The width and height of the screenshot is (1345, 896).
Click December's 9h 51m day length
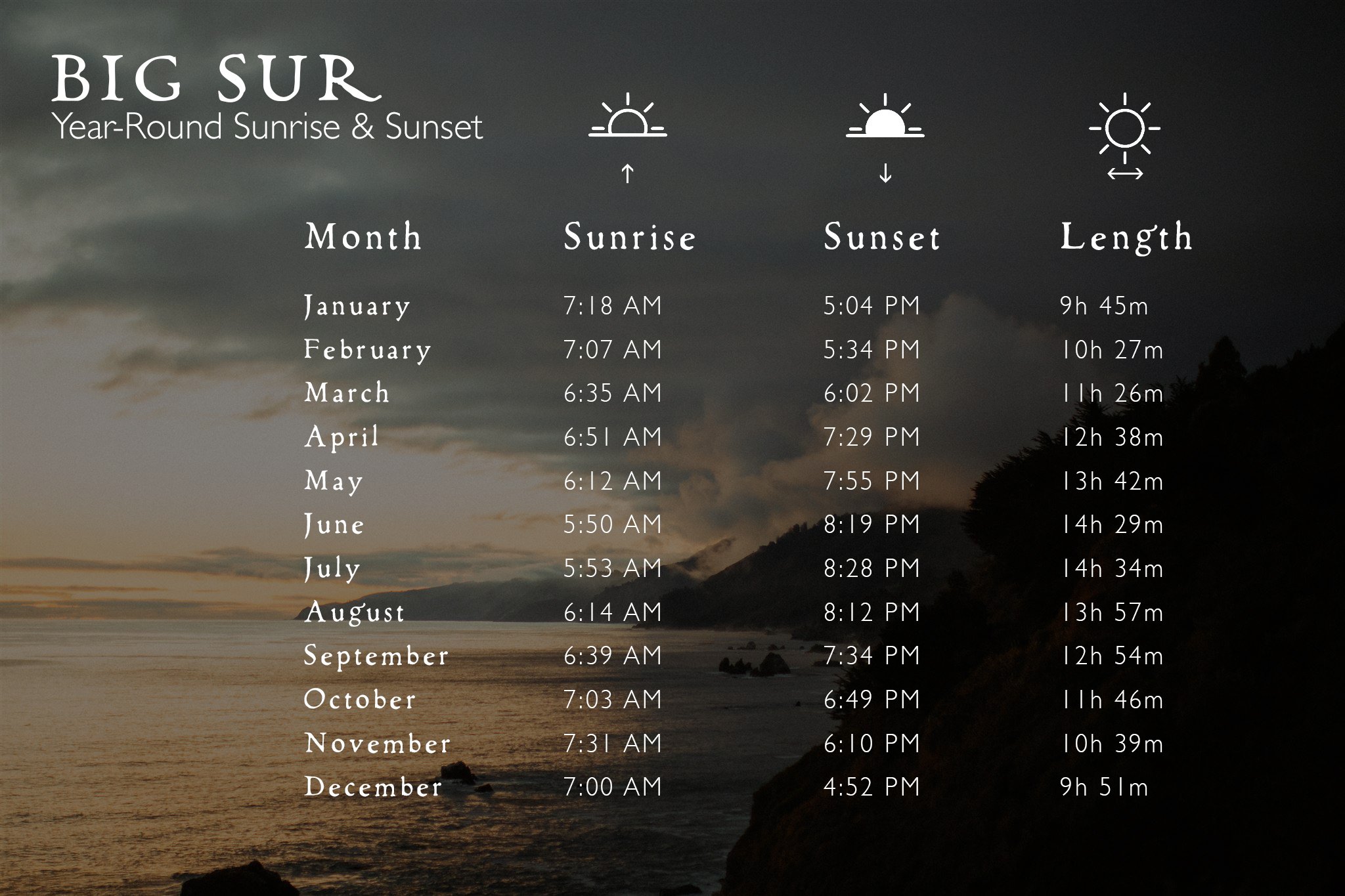1103,787
